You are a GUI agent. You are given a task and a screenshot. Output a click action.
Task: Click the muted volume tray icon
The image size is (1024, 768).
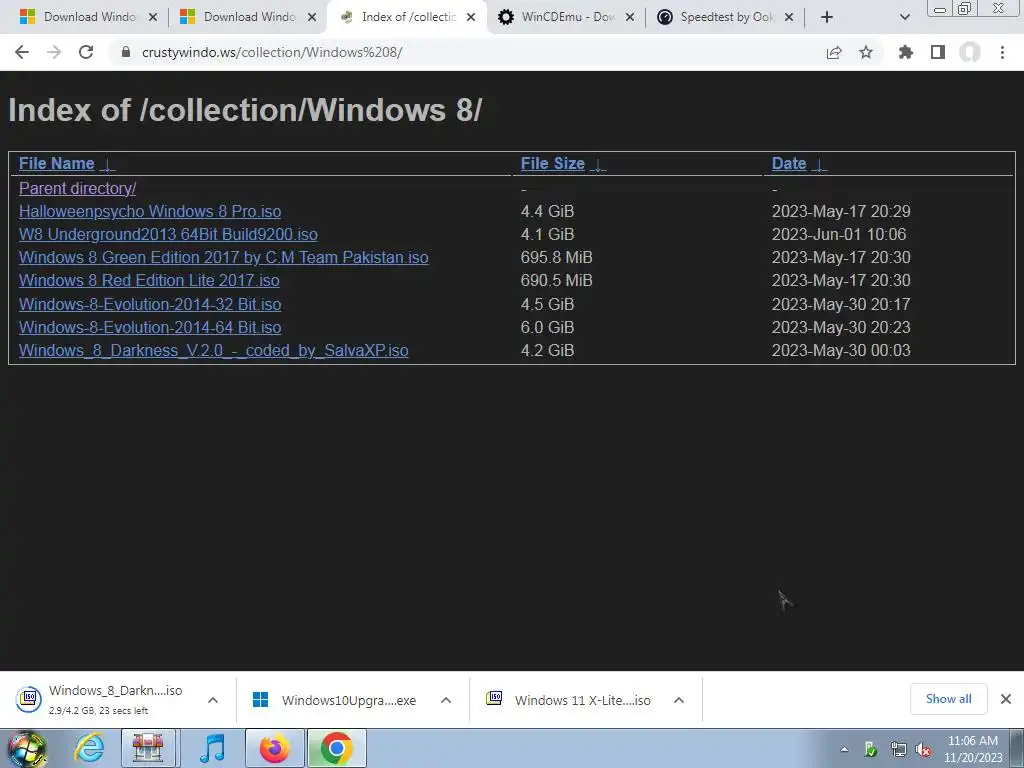(x=923, y=749)
